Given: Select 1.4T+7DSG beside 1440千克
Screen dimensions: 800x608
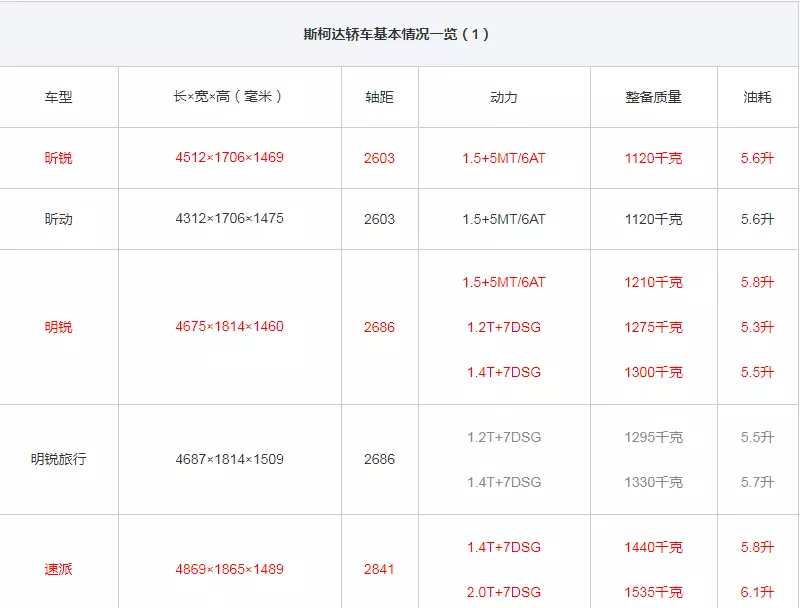Looking at the screenshot, I should click(x=504, y=547).
